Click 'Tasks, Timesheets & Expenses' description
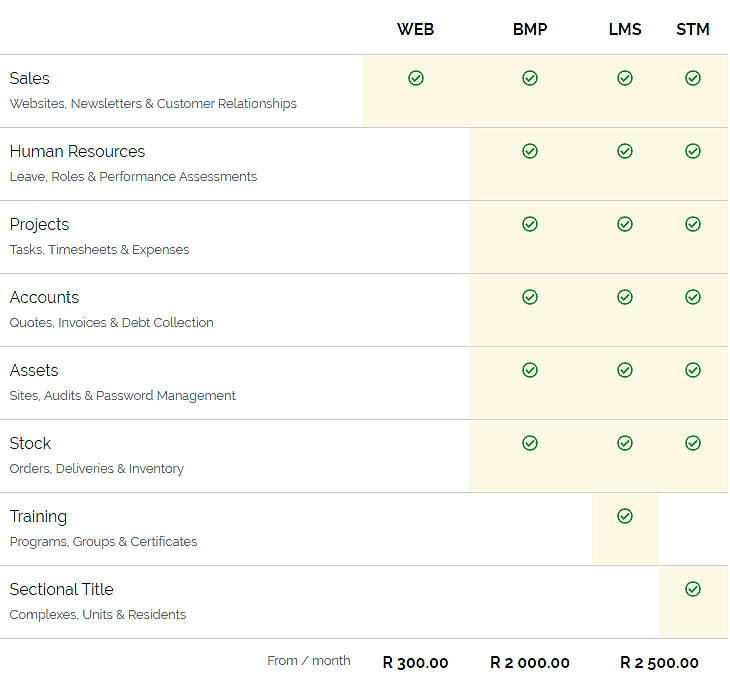730x682 pixels. (99, 250)
